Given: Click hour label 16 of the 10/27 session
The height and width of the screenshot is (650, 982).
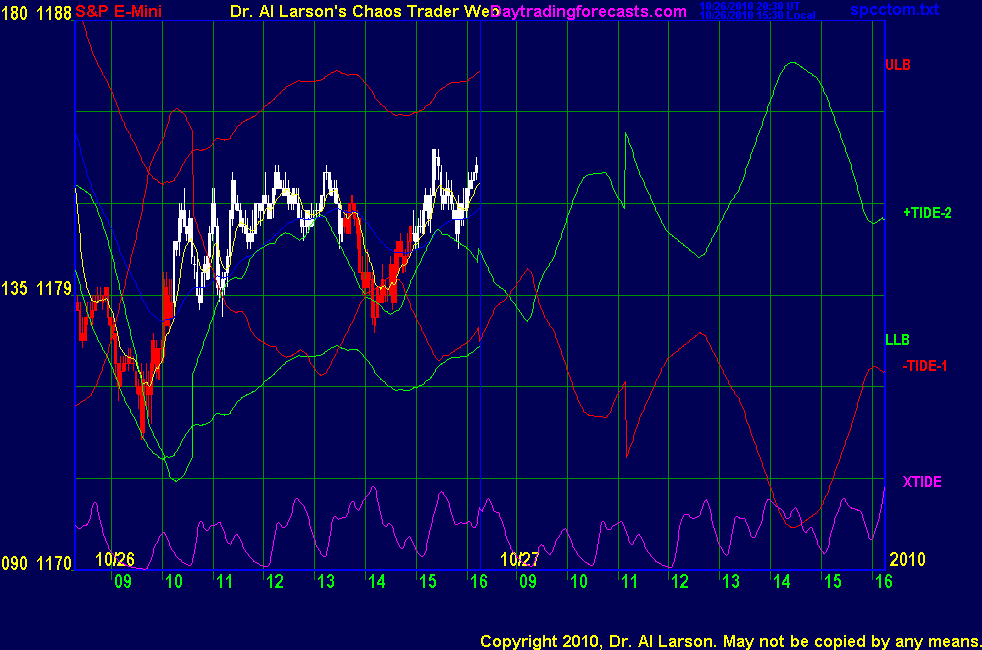Looking at the screenshot, I should click(884, 582).
